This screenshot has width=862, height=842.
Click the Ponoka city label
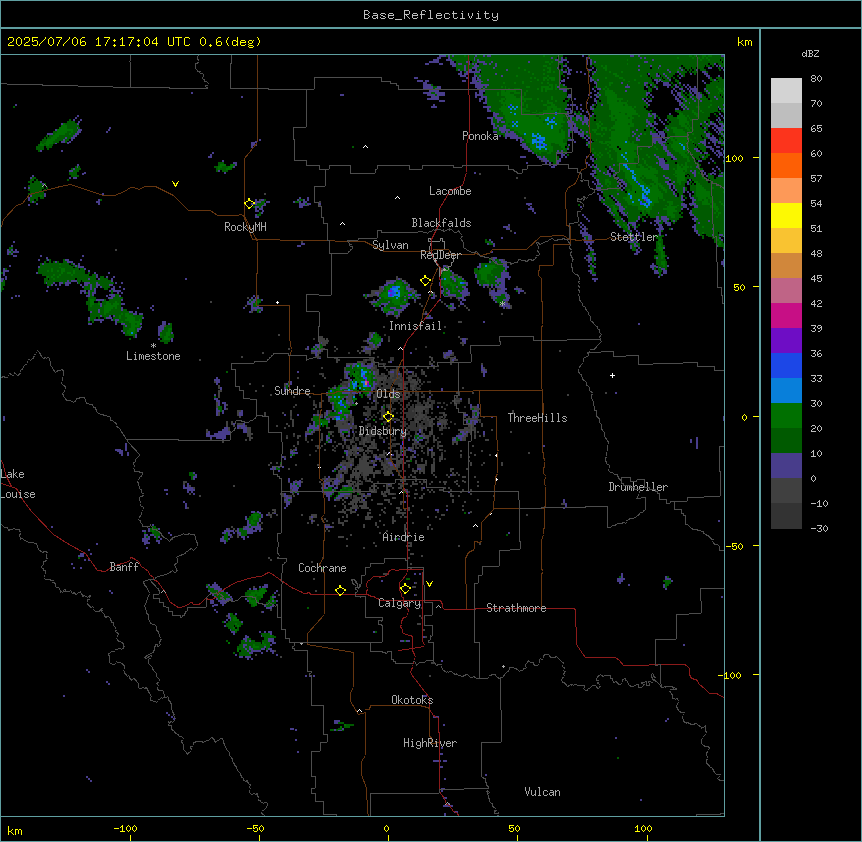[x=480, y=136]
